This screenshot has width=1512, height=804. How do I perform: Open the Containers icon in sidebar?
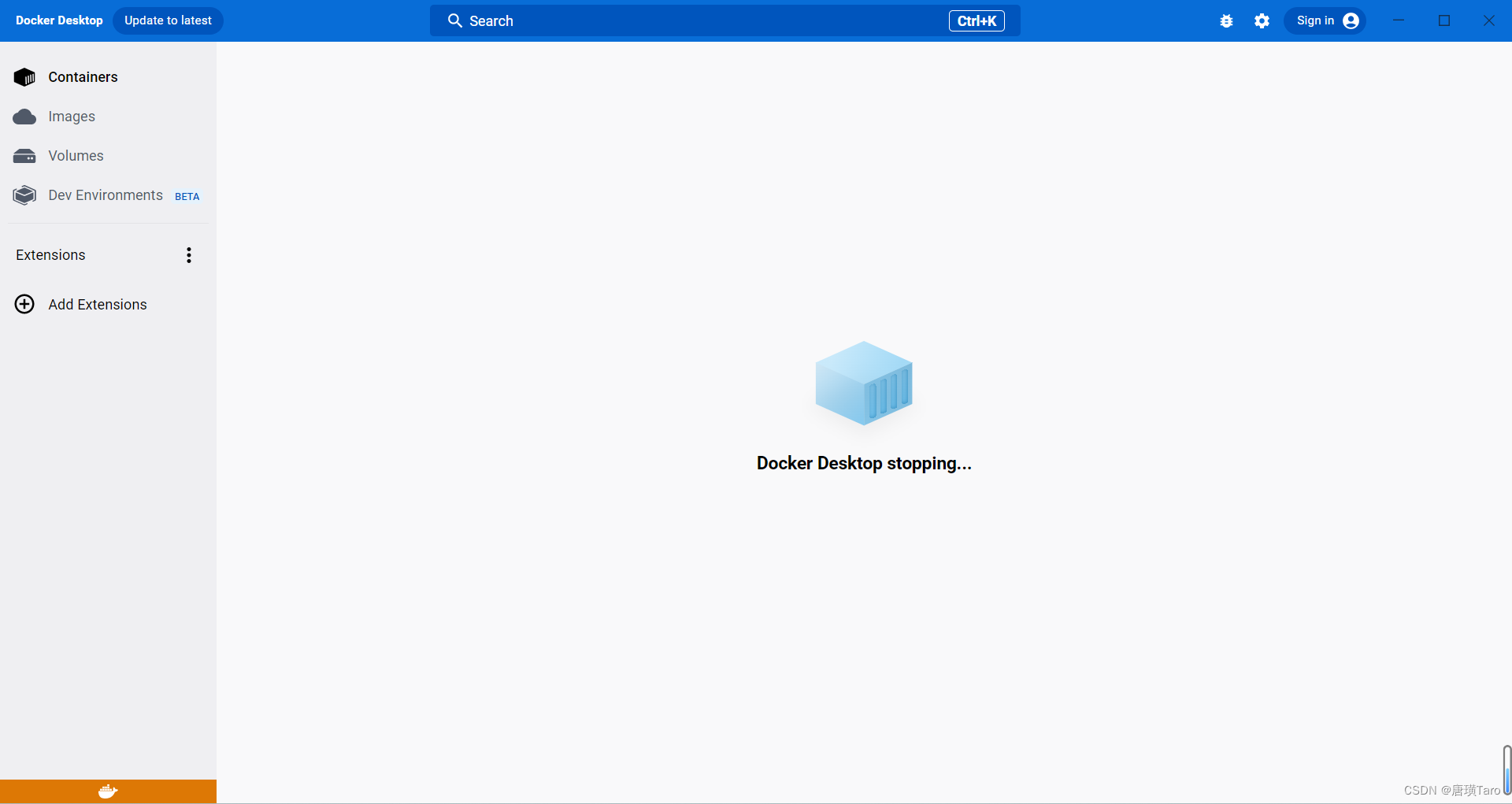24,77
